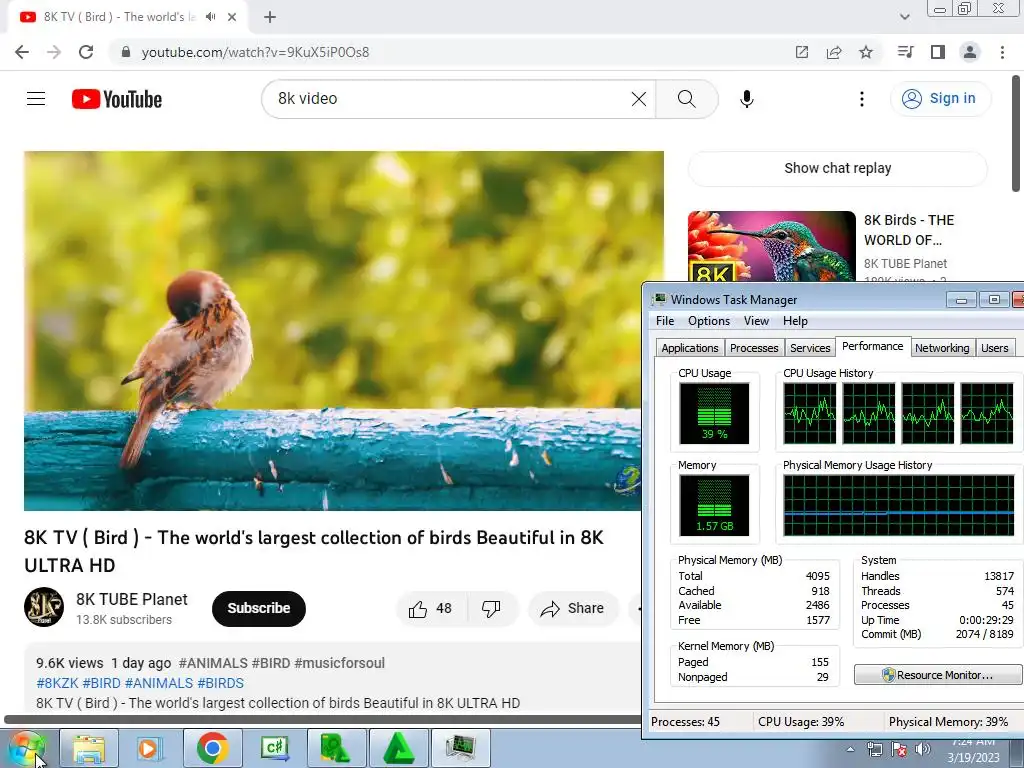Open the media controls icon in Chrome toolbar
The height and width of the screenshot is (768, 1024).
pyautogui.click(x=905, y=52)
